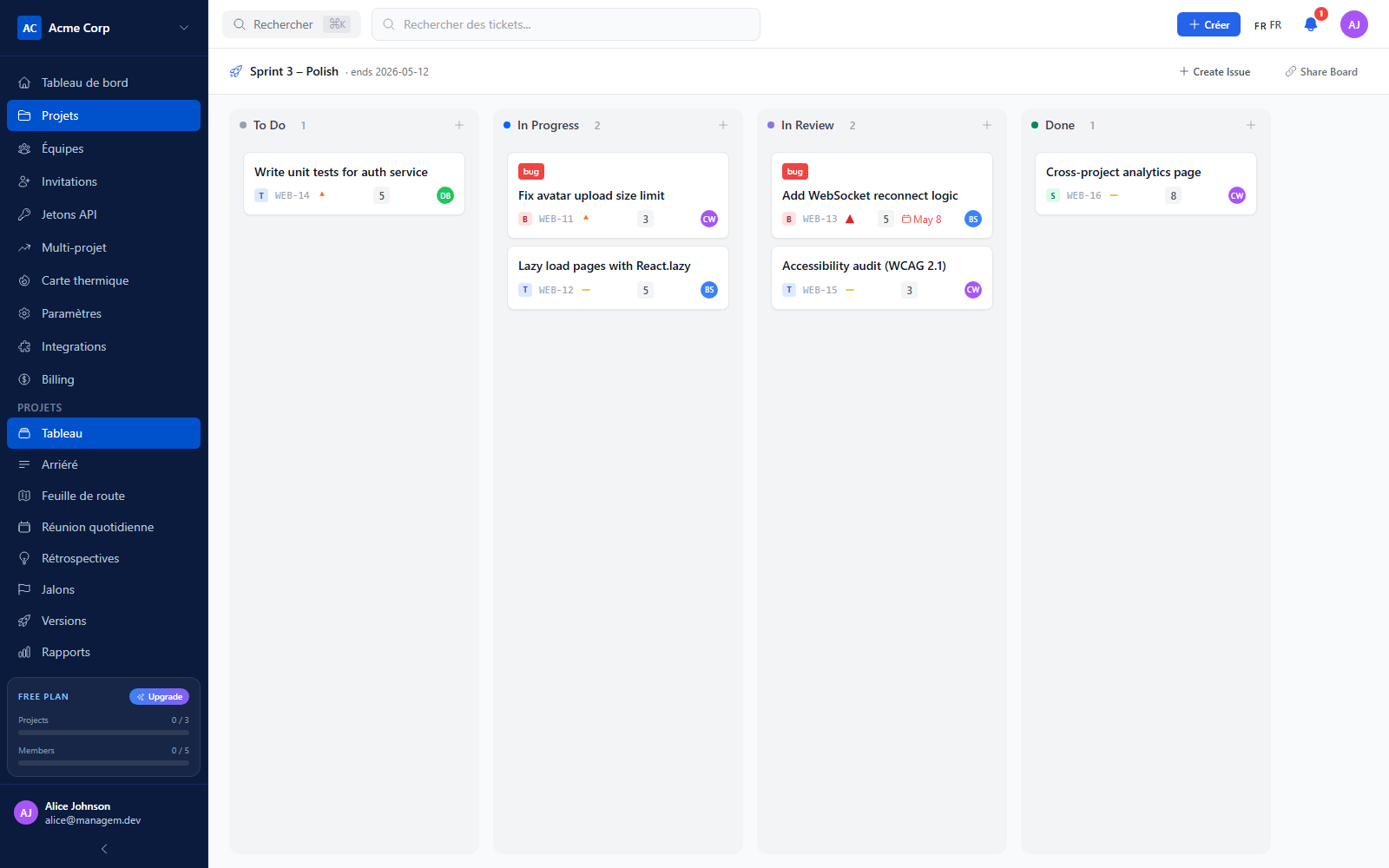The height and width of the screenshot is (868, 1389).
Task: Add a card to Done column
Action: tap(1251, 125)
